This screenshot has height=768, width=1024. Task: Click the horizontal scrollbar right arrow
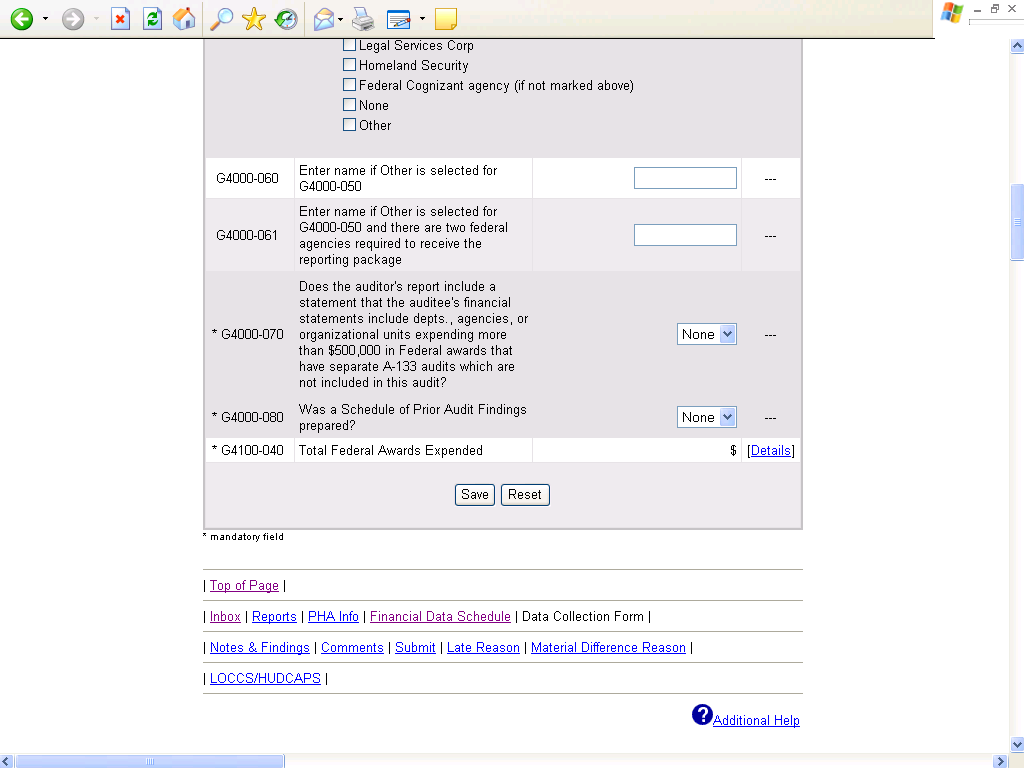1000,761
